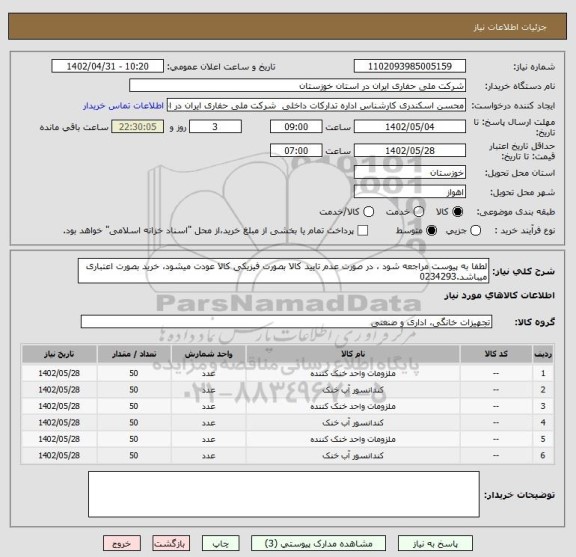This screenshot has height=557, width=576.
Task: Click the اهواز delivery city field
Action: (410, 192)
